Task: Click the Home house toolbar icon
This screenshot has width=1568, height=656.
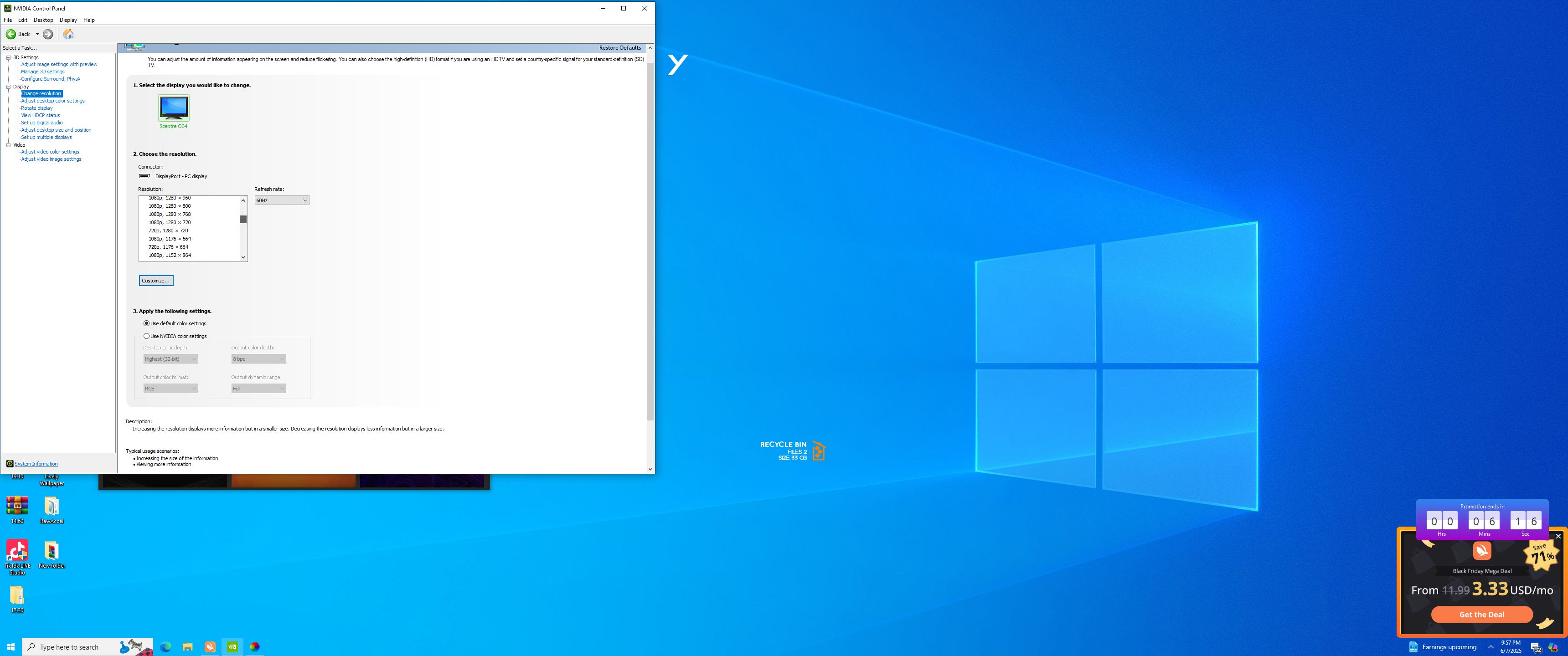Action: tap(68, 34)
